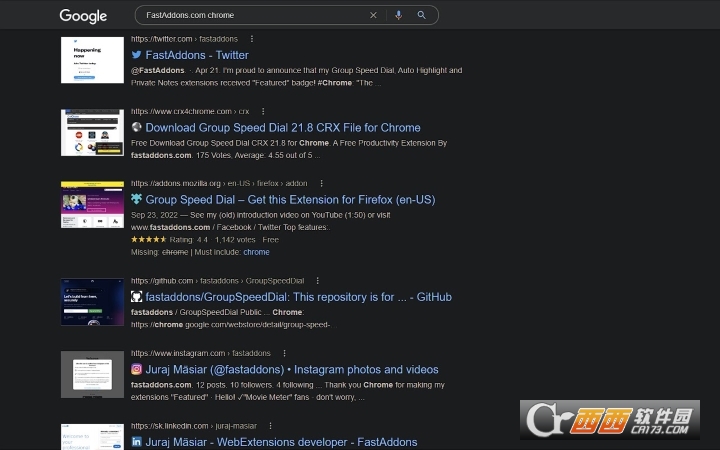Open Juraj Mäsiar Instagram photos and videos link

[x=292, y=370]
